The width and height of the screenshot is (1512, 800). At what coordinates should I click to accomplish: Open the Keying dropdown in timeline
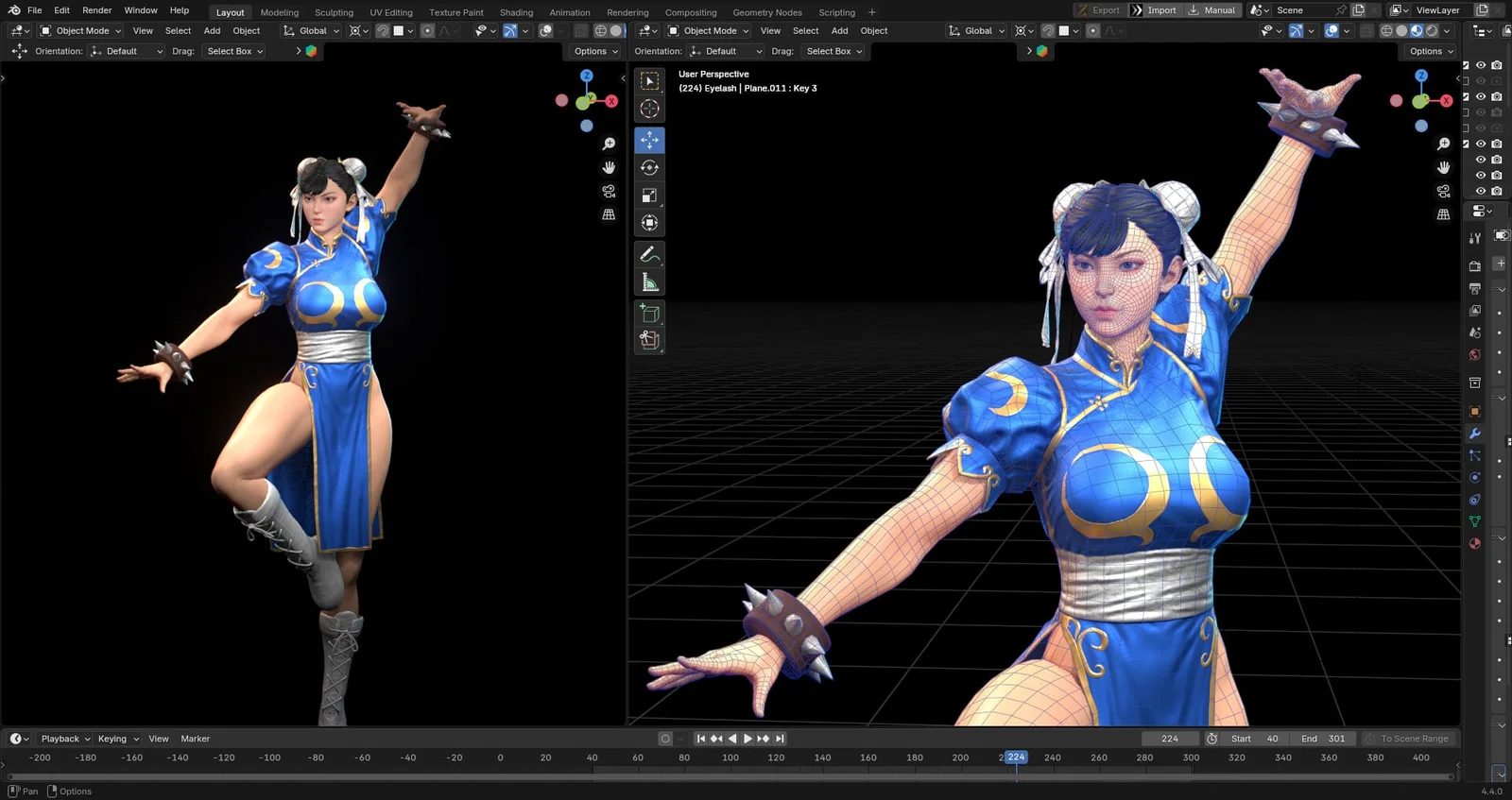(118, 739)
